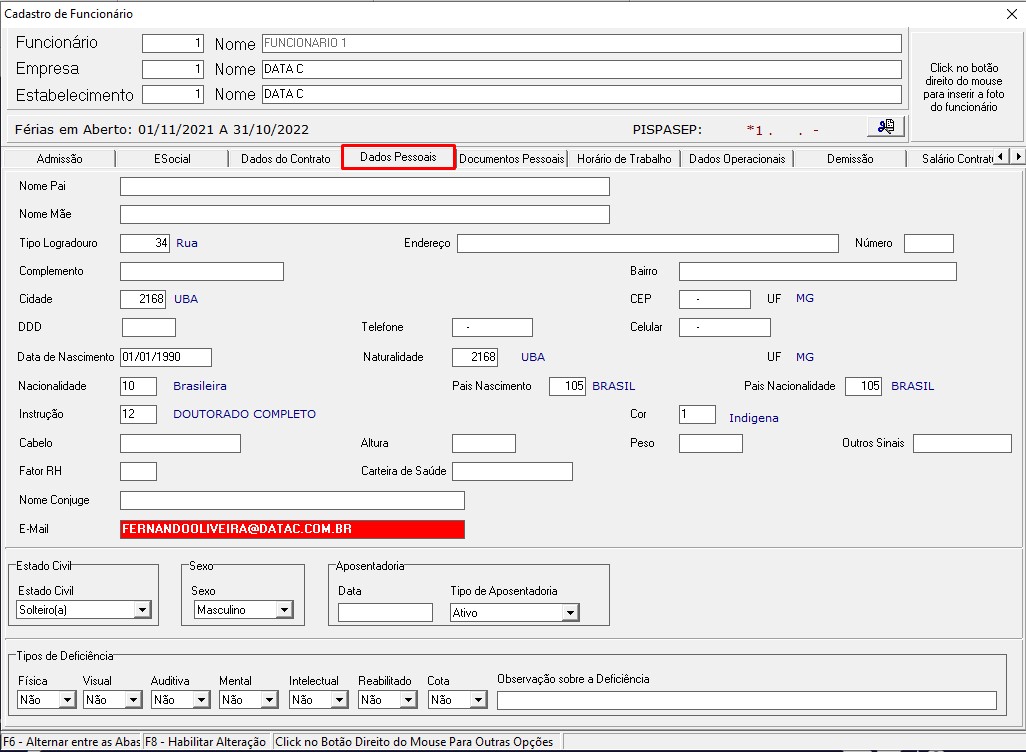Click the Estabelecimento code field
This screenshot has width=1026, height=752.
tap(173, 94)
